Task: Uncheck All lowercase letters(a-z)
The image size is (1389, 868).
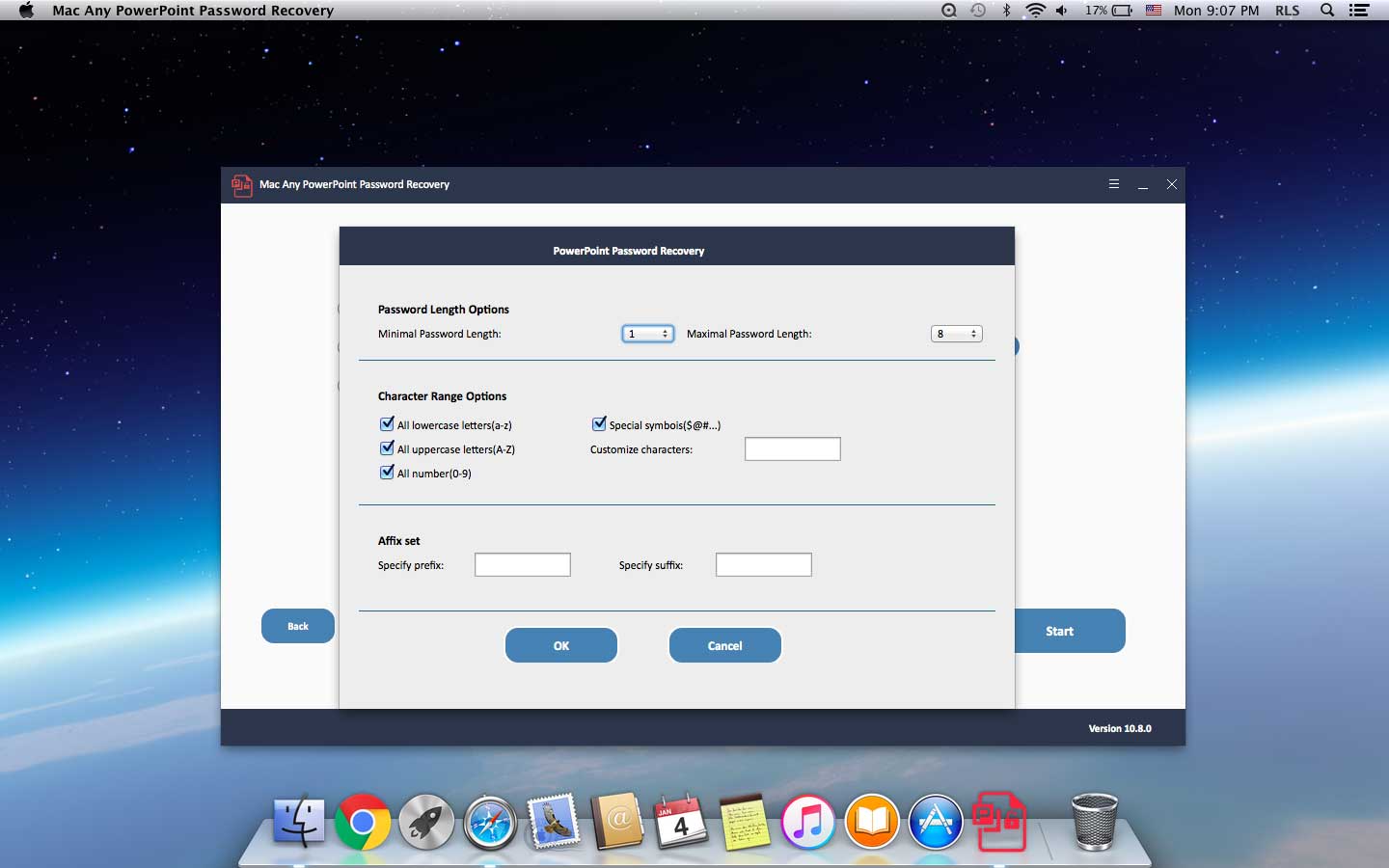Action: (387, 423)
